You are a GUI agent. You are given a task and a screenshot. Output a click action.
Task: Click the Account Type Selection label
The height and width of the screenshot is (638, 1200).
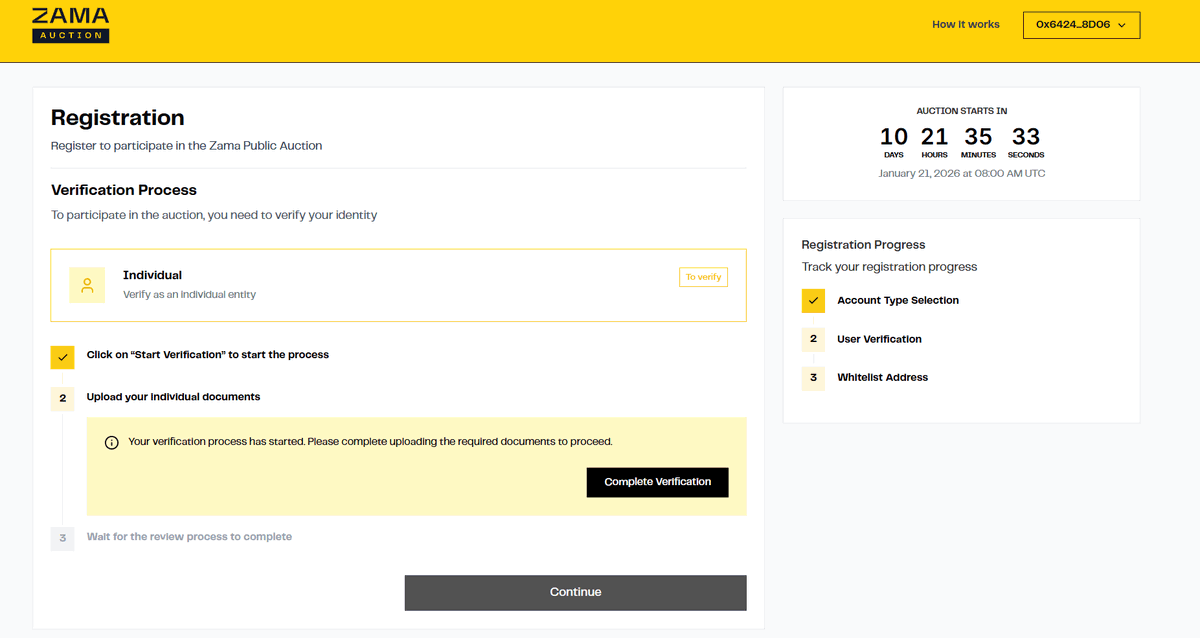[x=898, y=300]
